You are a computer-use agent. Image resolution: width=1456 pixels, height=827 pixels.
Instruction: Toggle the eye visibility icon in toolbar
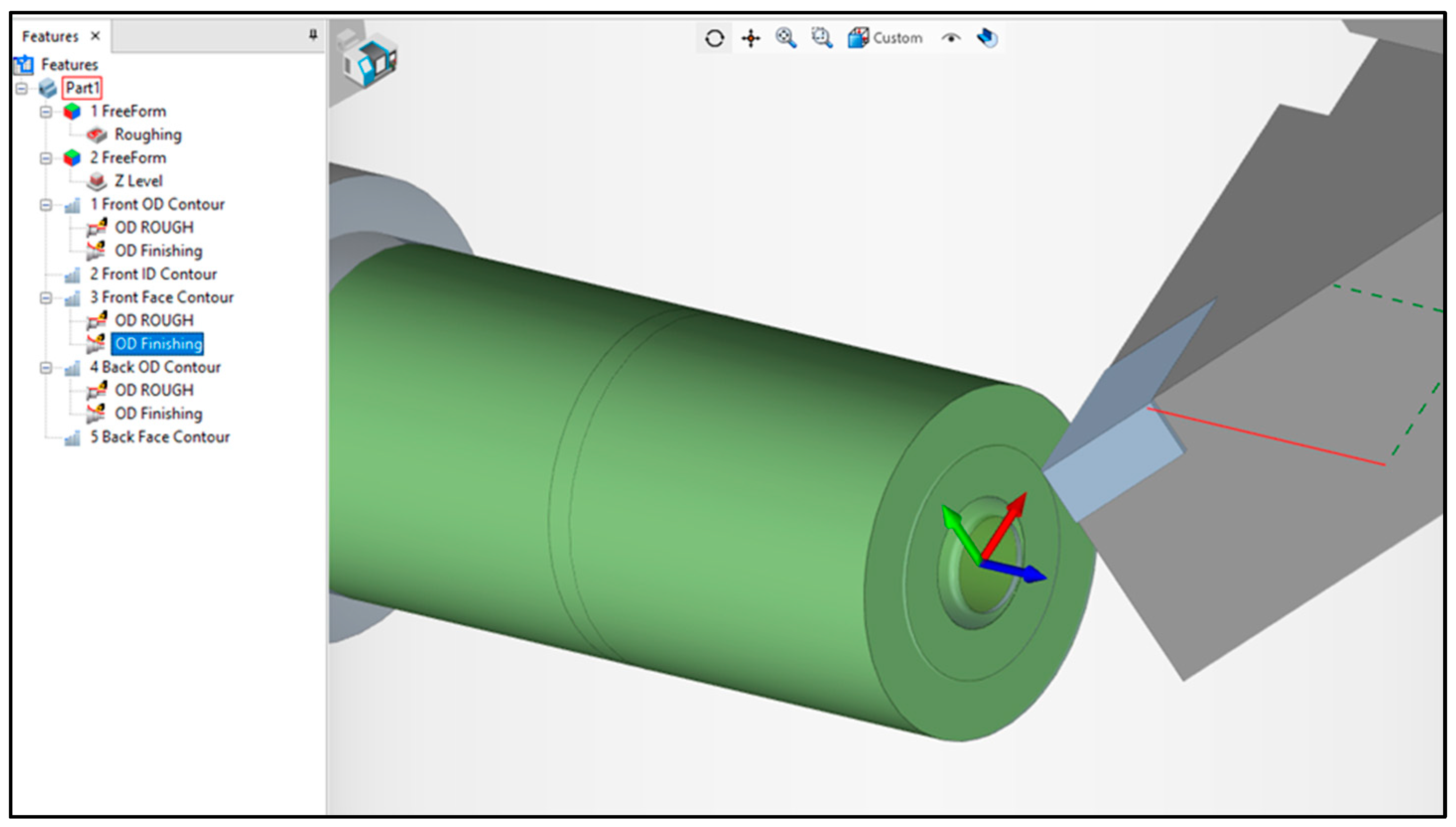(951, 38)
